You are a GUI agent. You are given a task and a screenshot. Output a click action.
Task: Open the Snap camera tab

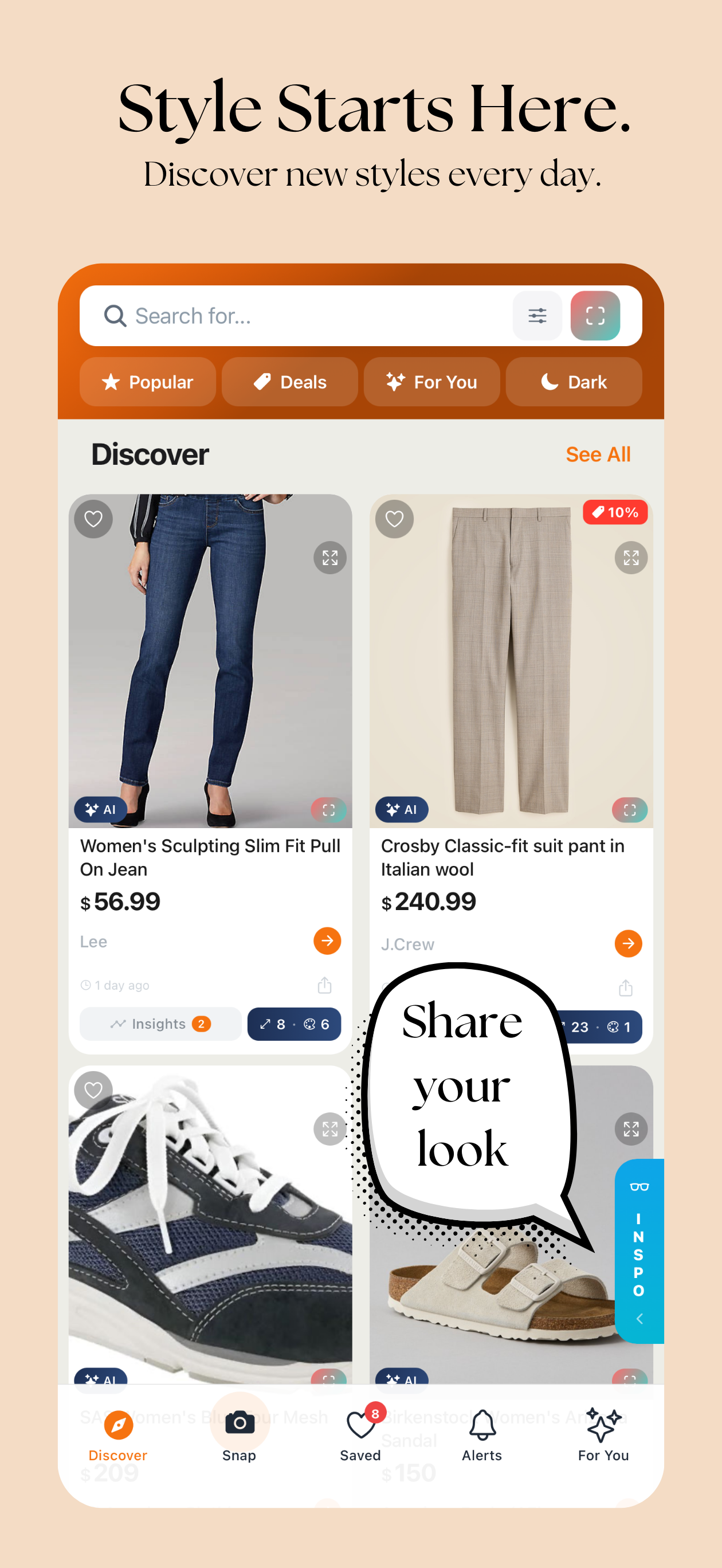(x=240, y=1435)
